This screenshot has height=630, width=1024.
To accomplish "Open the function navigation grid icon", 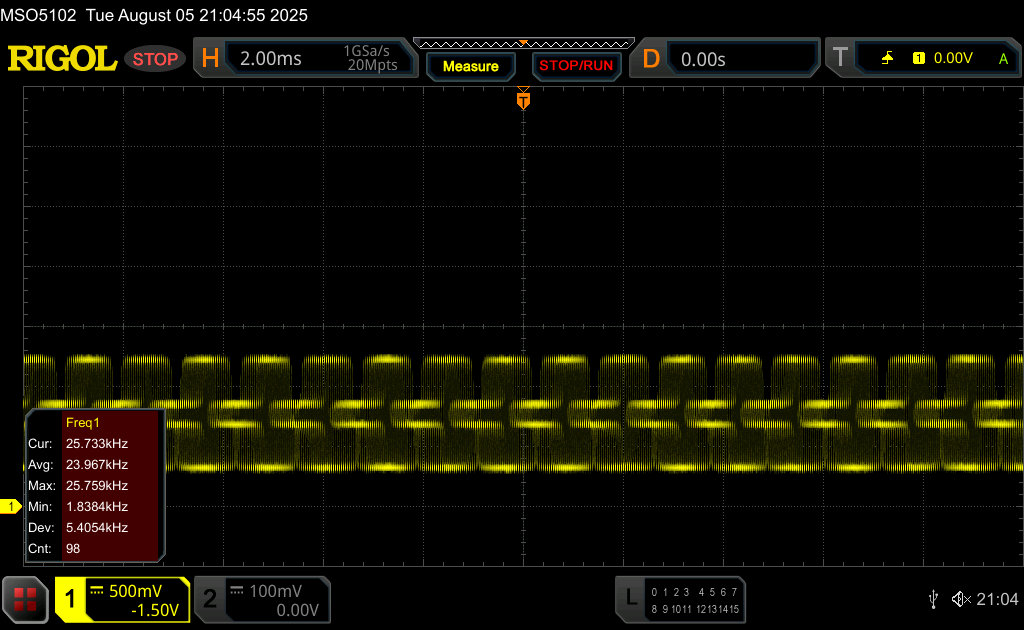I will click(x=25, y=599).
